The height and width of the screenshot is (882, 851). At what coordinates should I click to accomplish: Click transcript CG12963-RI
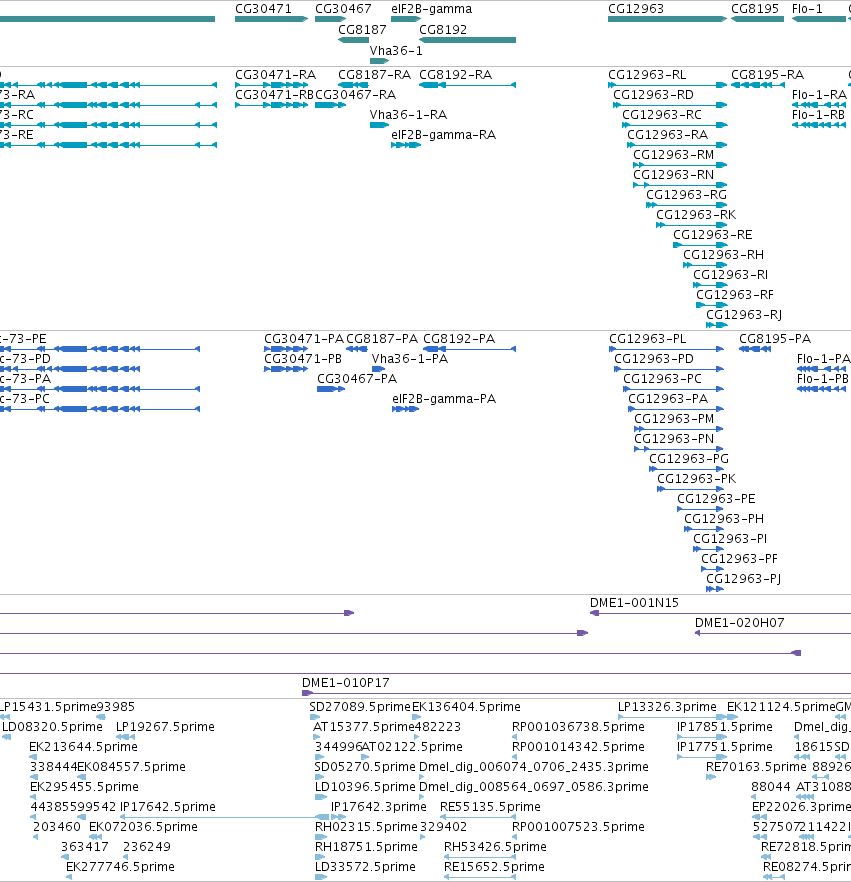(730, 274)
